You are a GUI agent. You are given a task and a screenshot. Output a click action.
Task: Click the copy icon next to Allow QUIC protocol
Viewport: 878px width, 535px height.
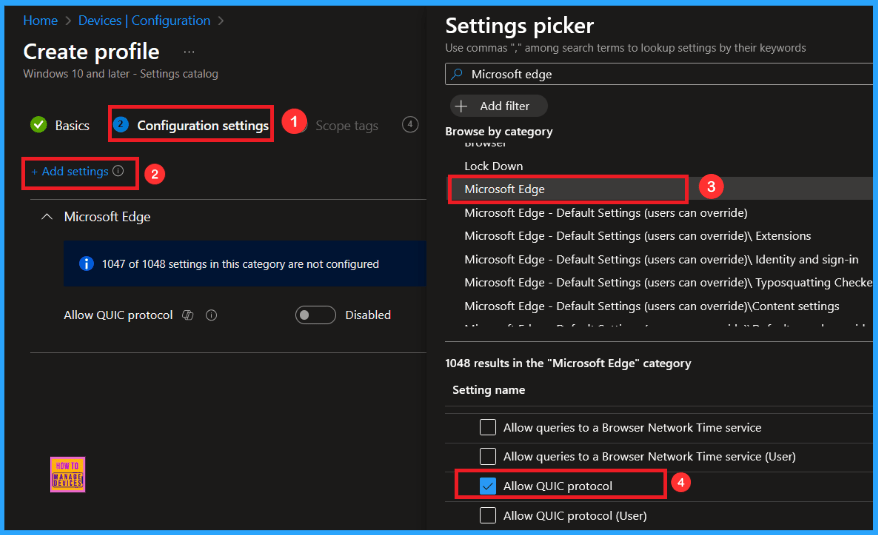(188, 315)
